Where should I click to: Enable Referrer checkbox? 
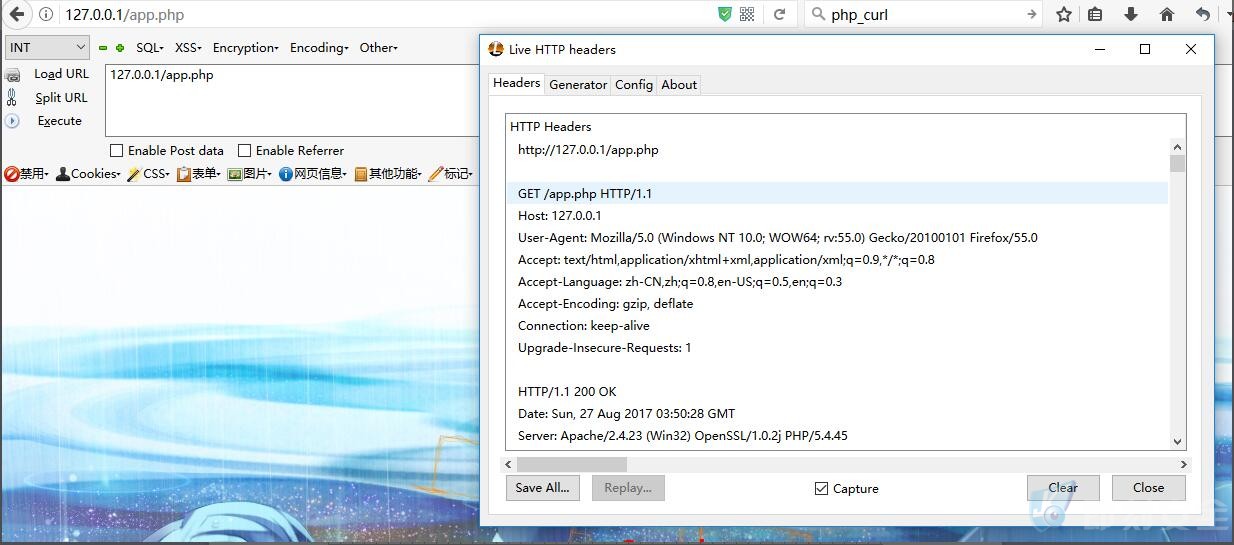point(244,151)
